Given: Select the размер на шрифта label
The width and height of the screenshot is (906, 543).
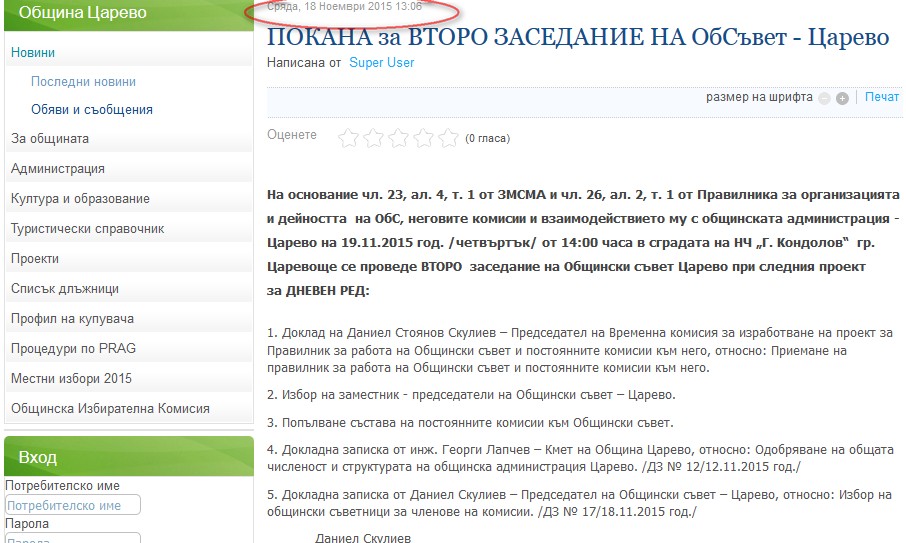Looking at the screenshot, I should coord(759,97).
